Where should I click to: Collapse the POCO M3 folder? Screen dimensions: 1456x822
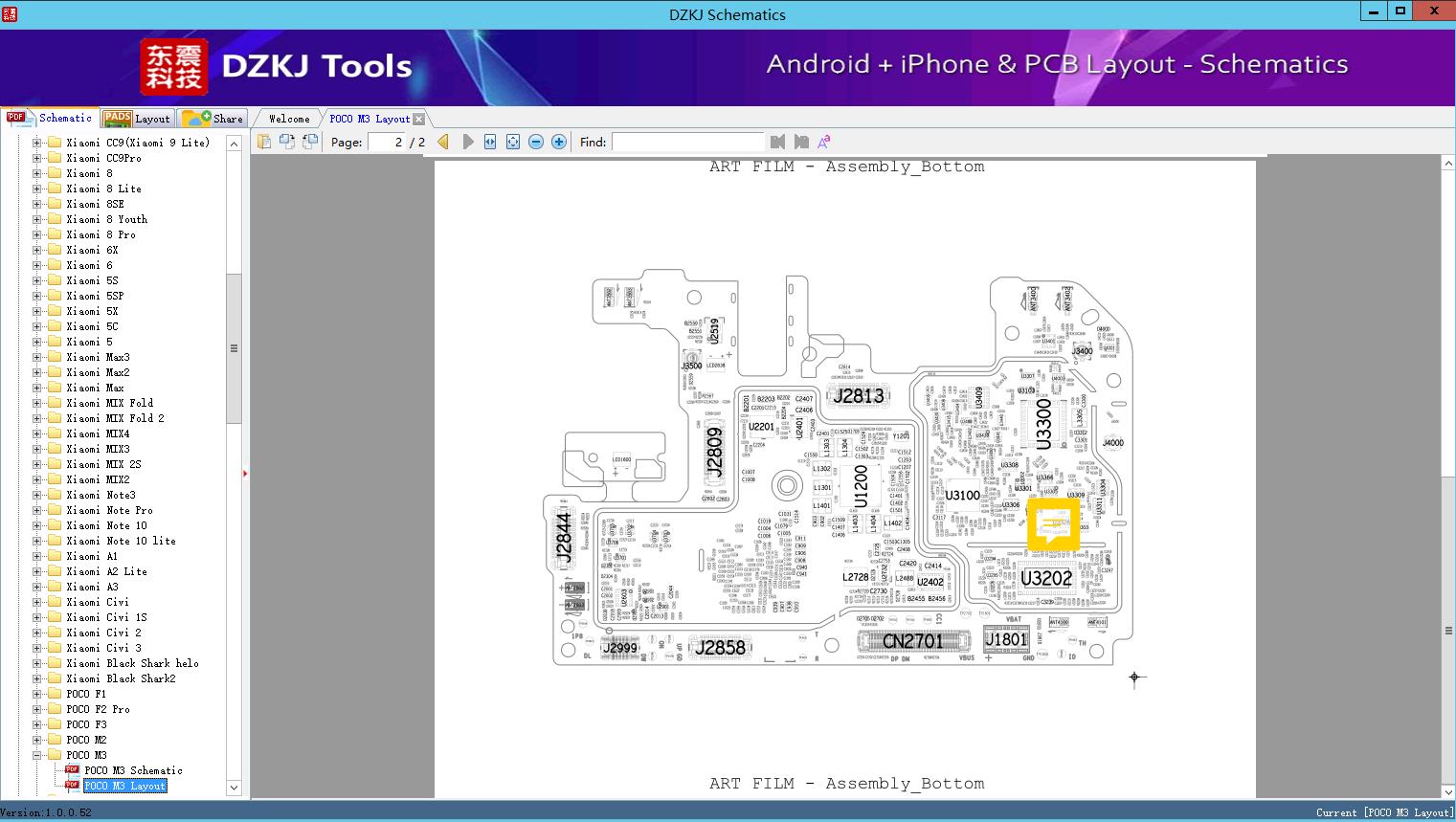pyautogui.click(x=37, y=755)
